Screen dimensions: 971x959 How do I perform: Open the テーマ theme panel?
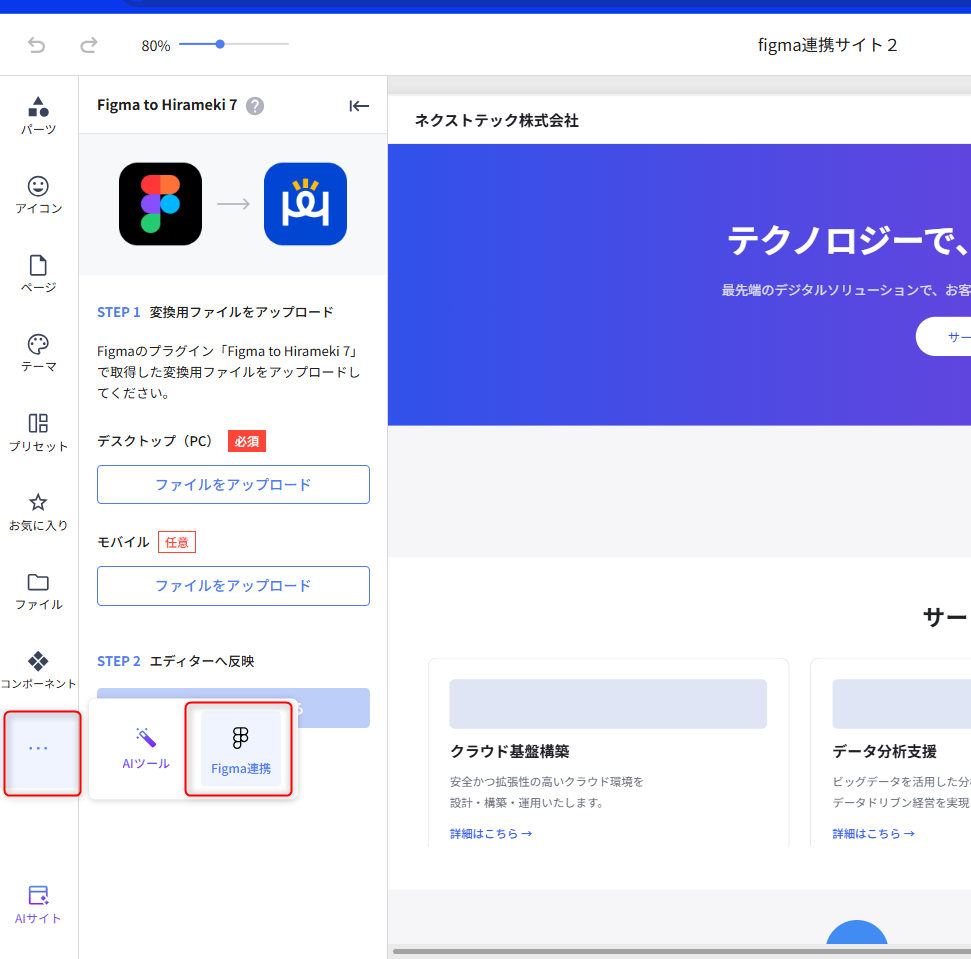coord(38,353)
